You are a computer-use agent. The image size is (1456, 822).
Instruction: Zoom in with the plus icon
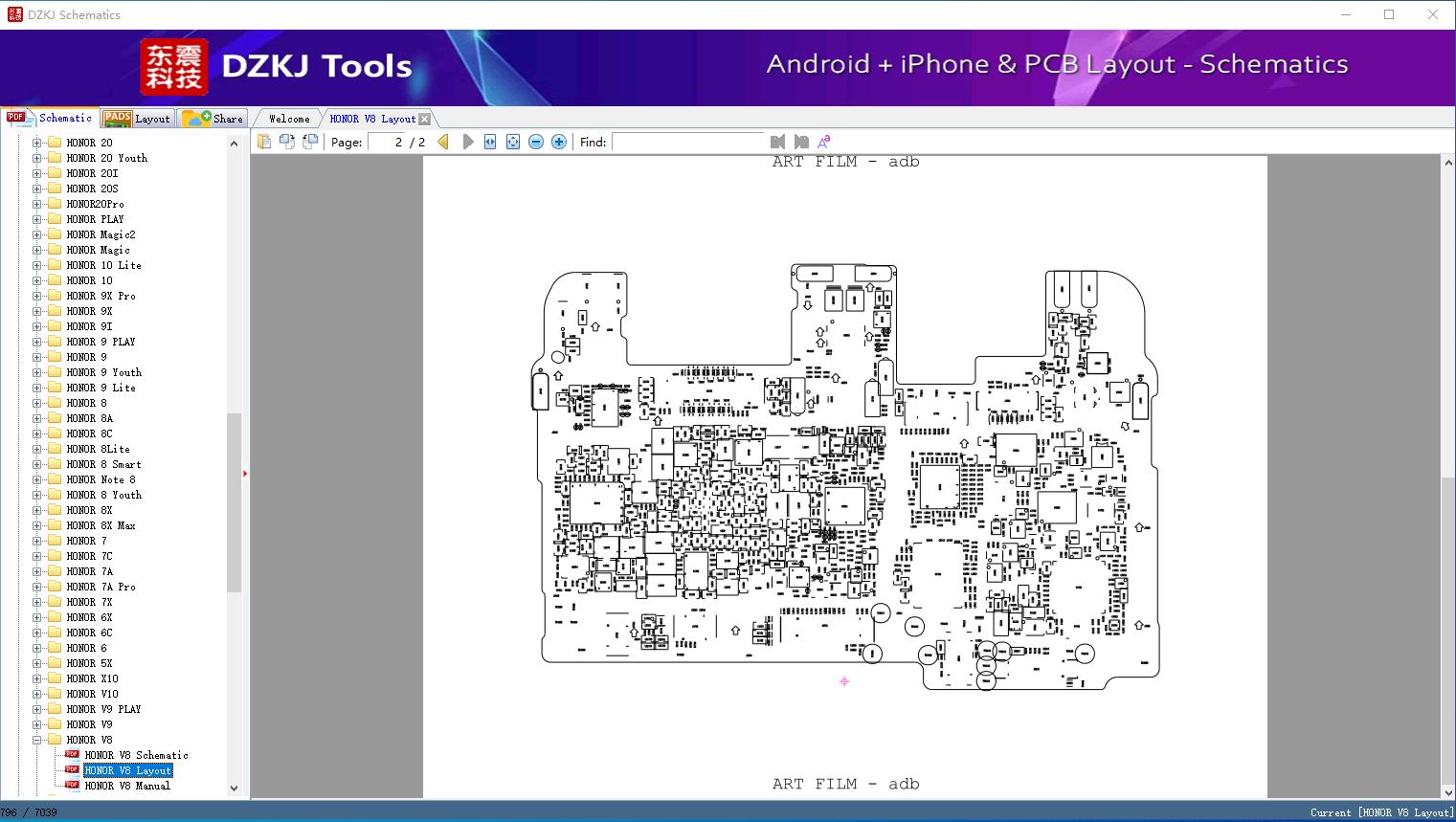point(559,142)
